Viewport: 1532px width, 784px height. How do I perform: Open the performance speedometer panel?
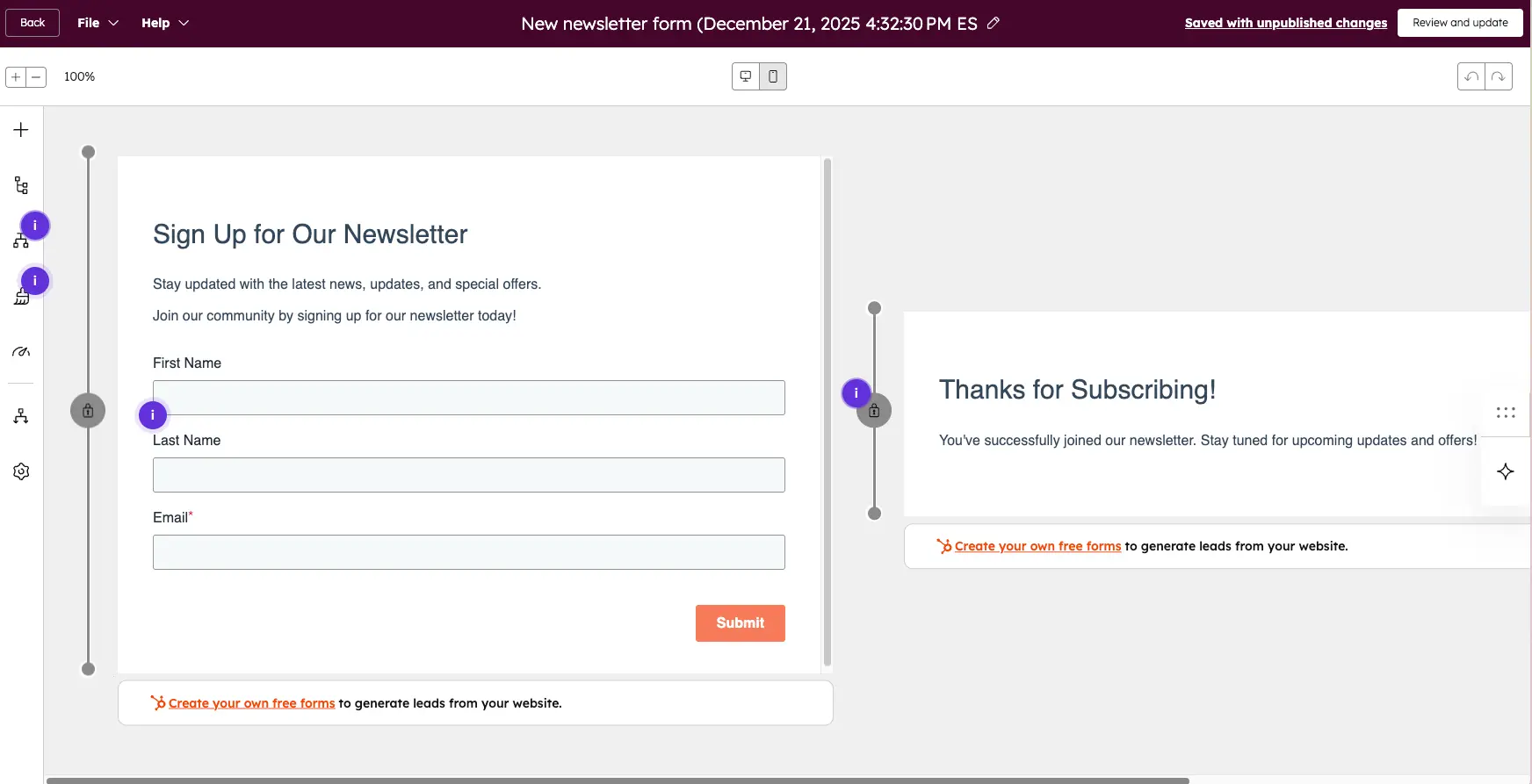point(20,351)
